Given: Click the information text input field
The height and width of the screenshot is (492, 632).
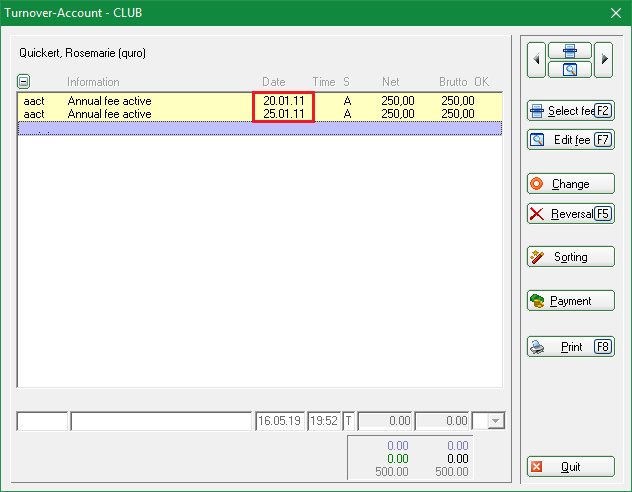Looking at the screenshot, I should tap(161, 421).
